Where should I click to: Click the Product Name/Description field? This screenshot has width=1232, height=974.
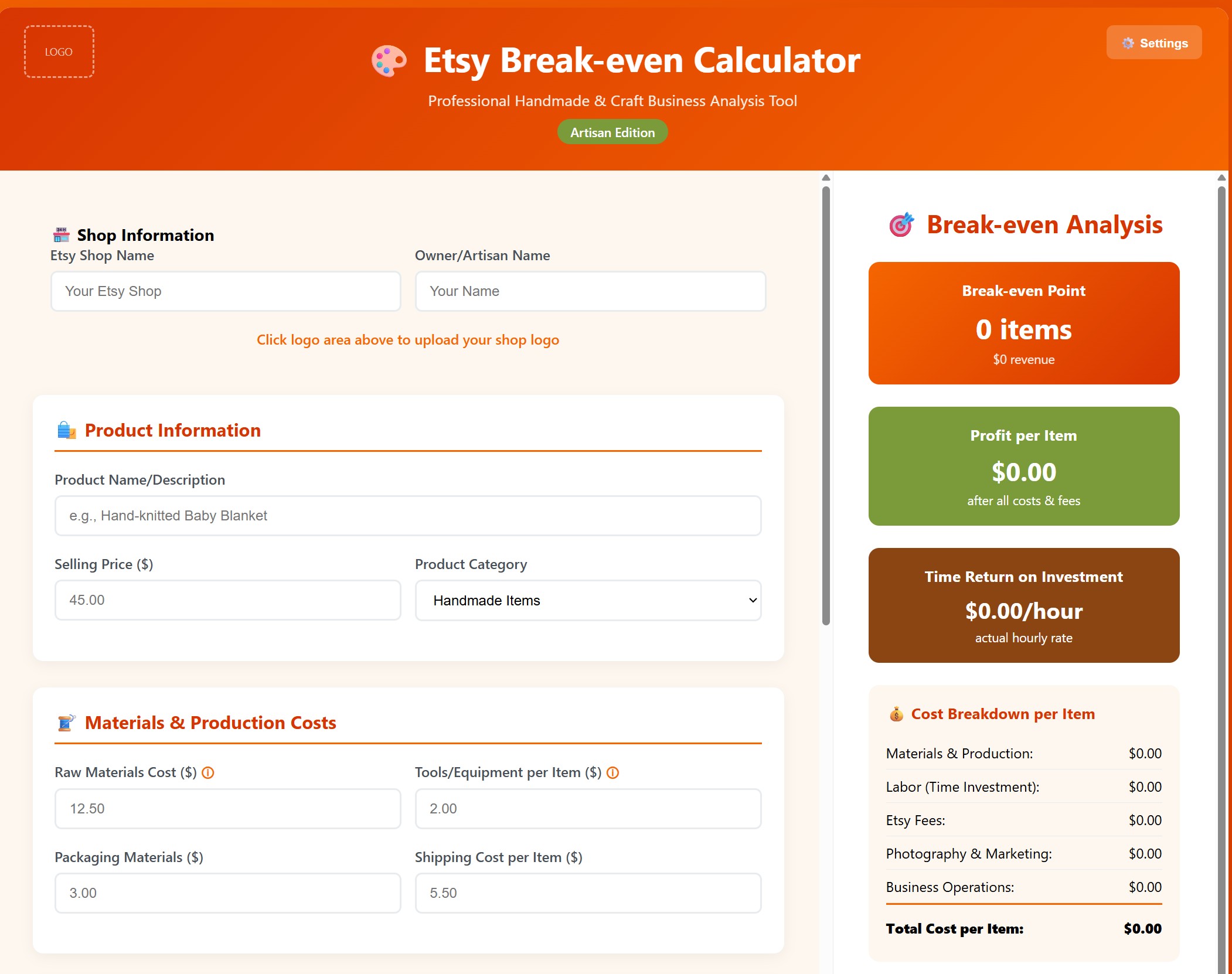pyautogui.click(x=407, y=516)
